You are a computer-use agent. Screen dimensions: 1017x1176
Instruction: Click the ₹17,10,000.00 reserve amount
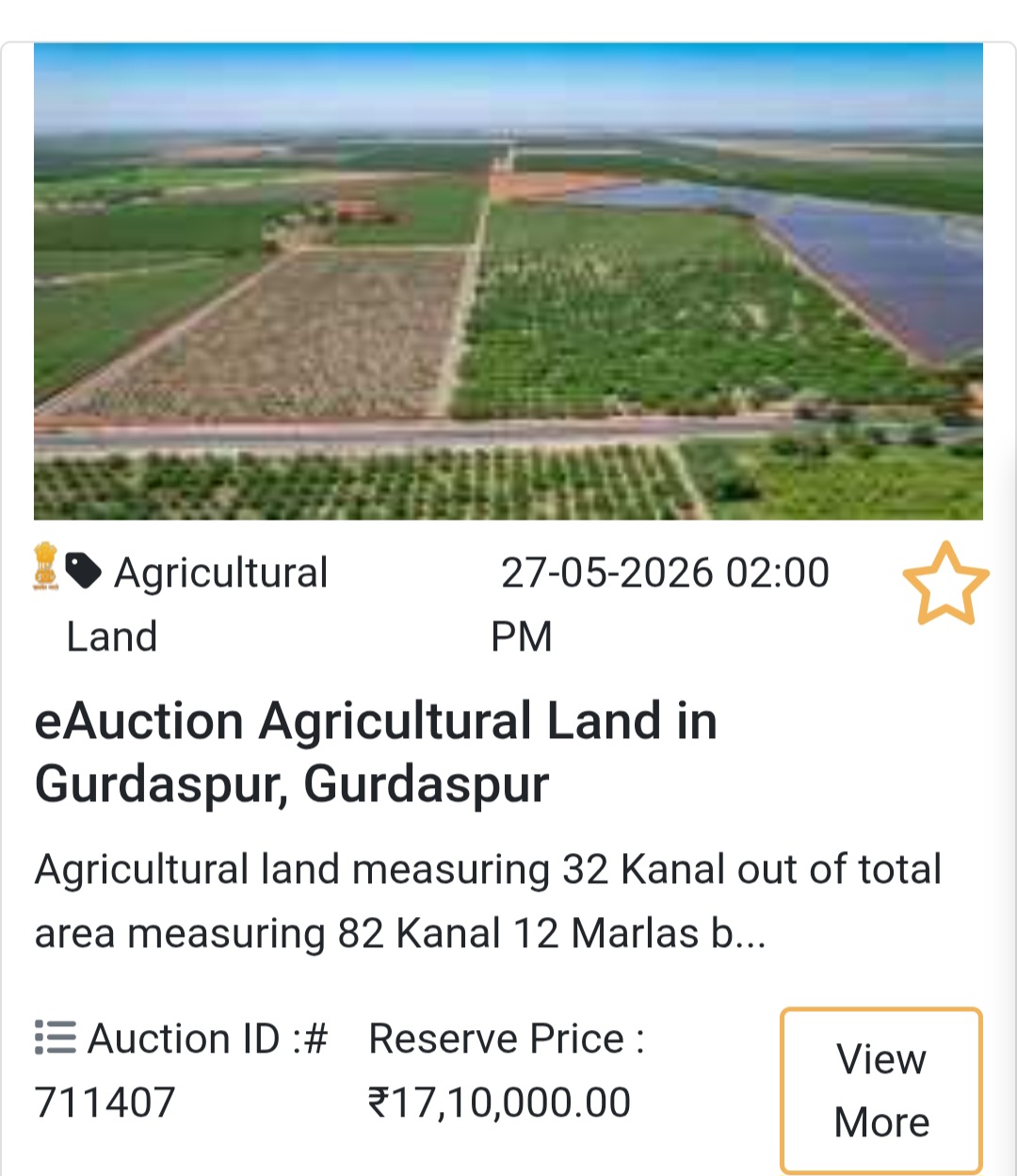(x=499, y=1103)
